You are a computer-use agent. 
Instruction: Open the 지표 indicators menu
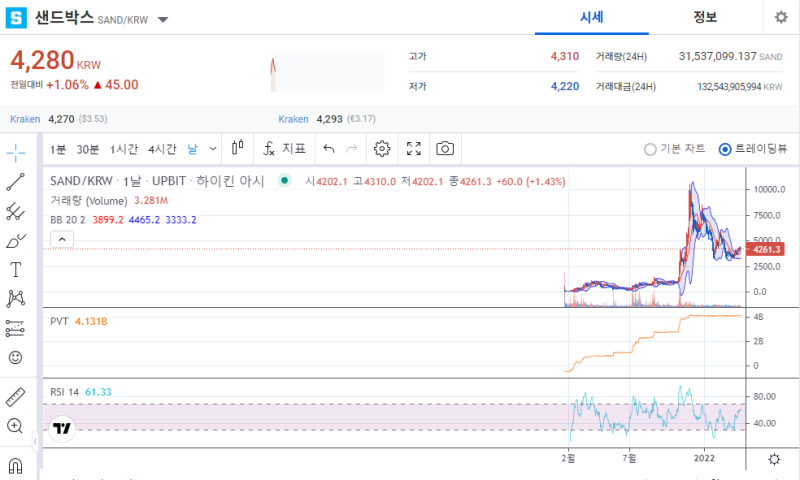pos(284,148)
